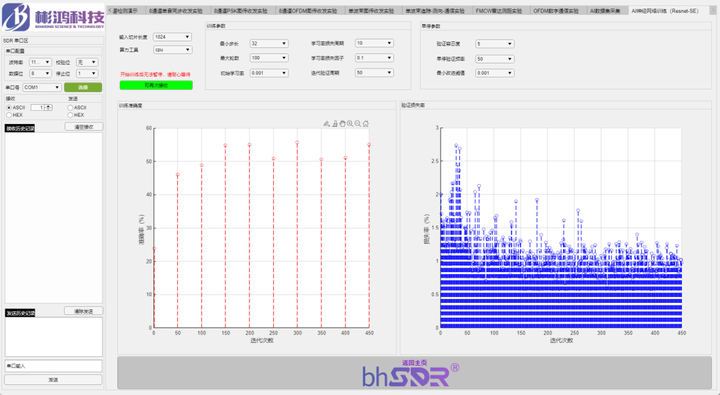
Task: Click the data brush icon above accuracy chart
Action: tap(326, 124)
